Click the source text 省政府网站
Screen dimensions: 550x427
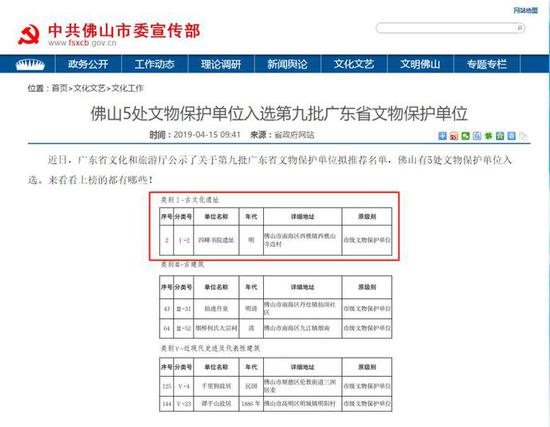coord(294,135)
